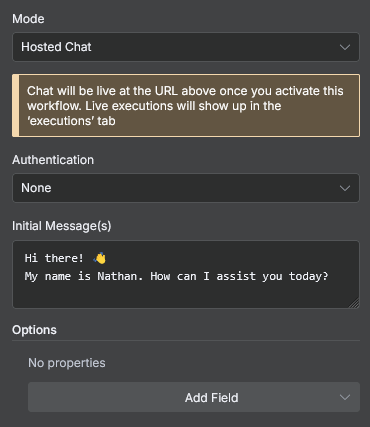
Task: Click the resize handle of the message textarea
Action: (x=355, y=303)
